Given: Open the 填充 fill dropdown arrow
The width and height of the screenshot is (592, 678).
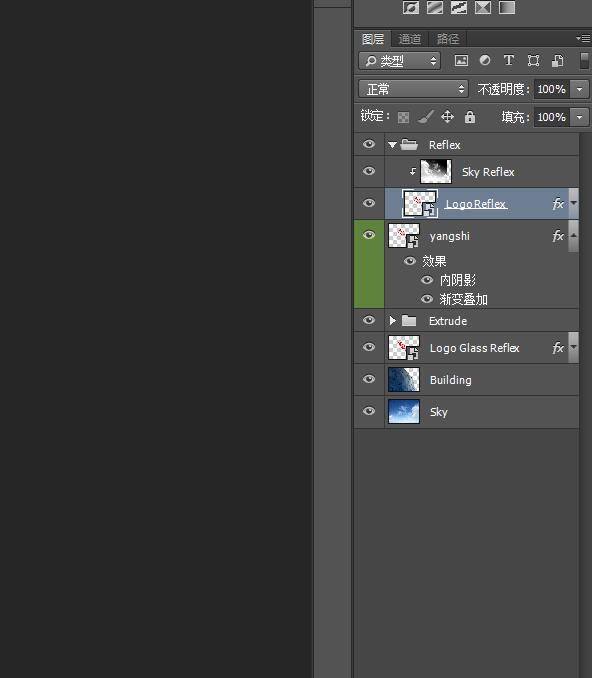Looking at the screenshot, I should [x=579, y=117].
